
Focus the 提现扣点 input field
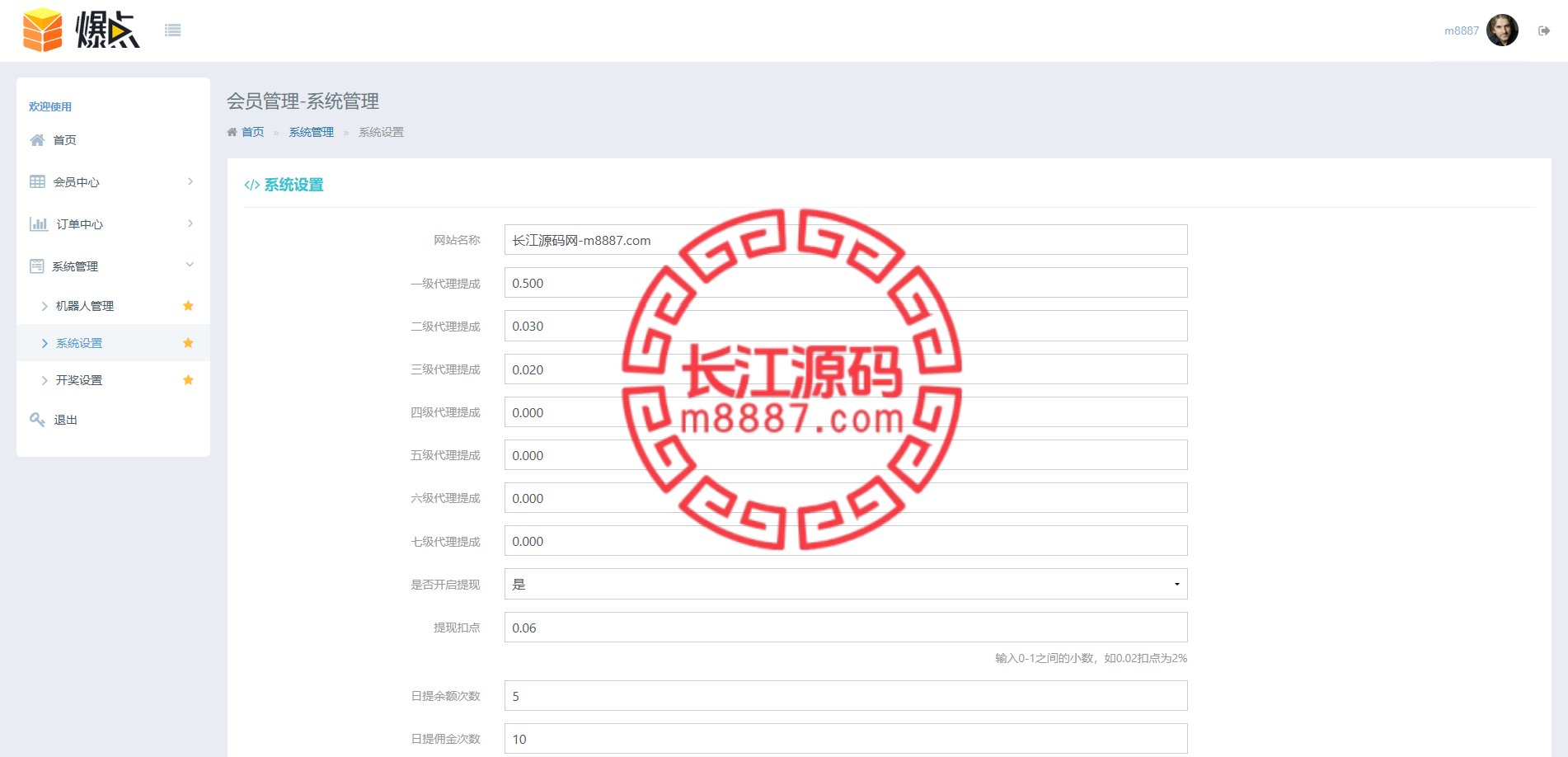point(846,628)
